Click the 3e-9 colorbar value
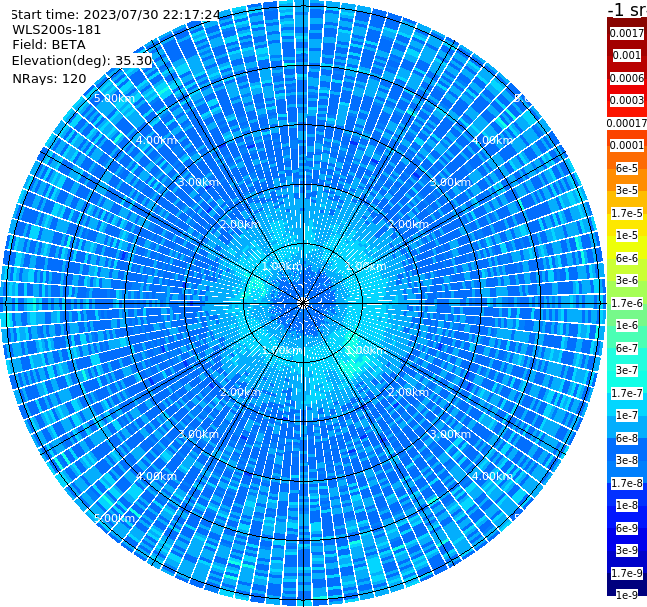 (627, 550)
